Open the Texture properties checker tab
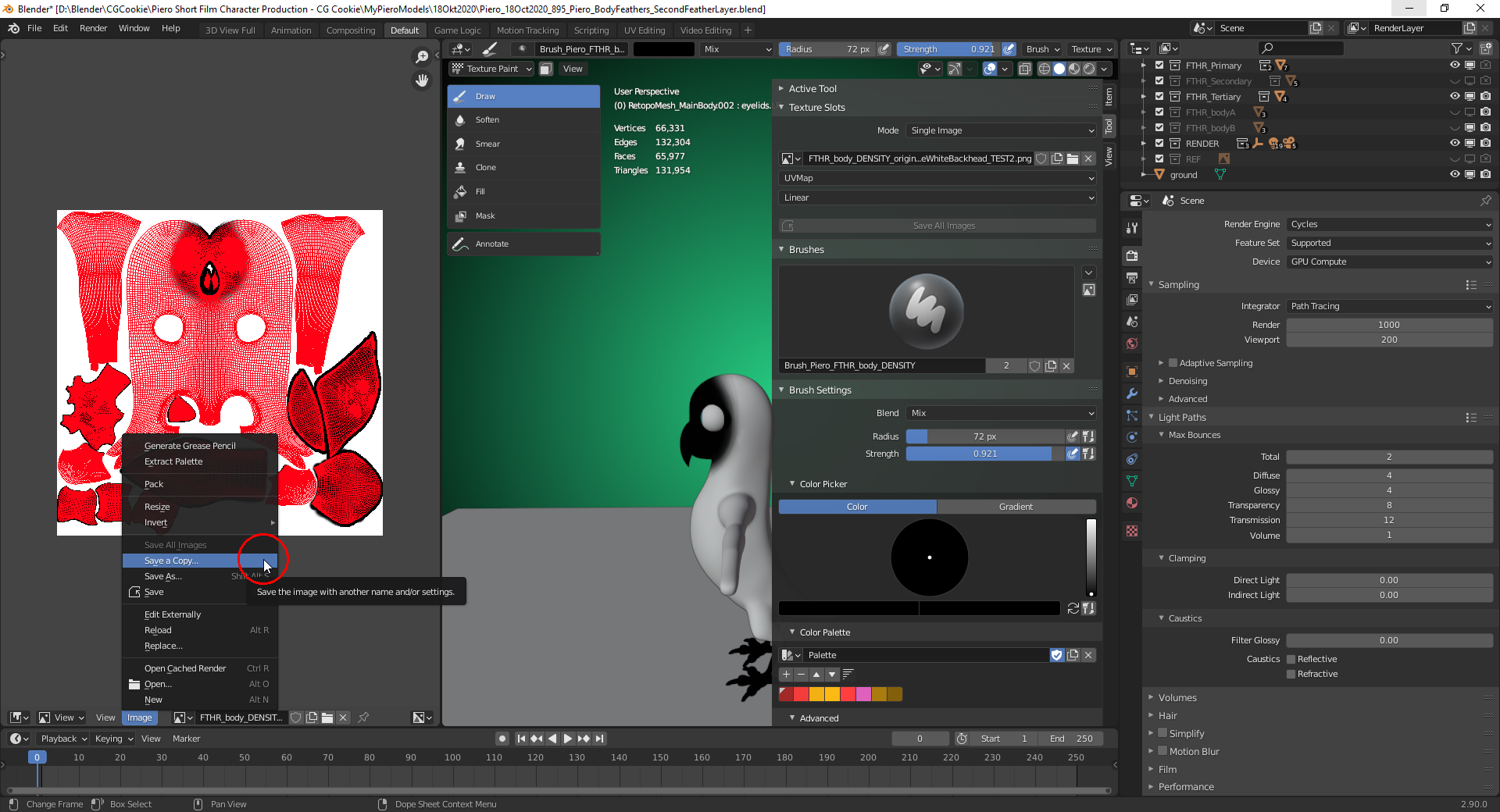This screenshot has width=1500, height=812. click(x=1131, y=531)
